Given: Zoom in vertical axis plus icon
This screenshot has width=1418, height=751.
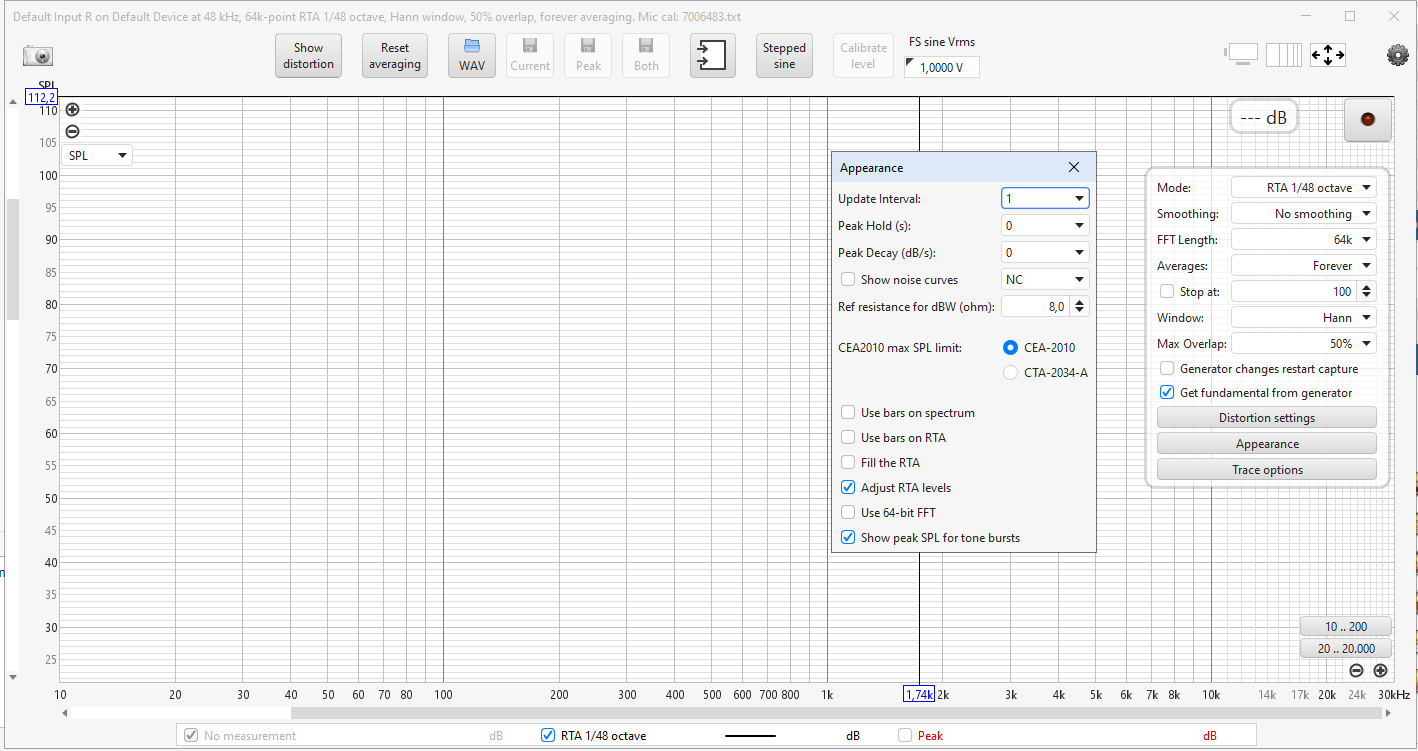Looking at the screenshot, I should 72,110.
